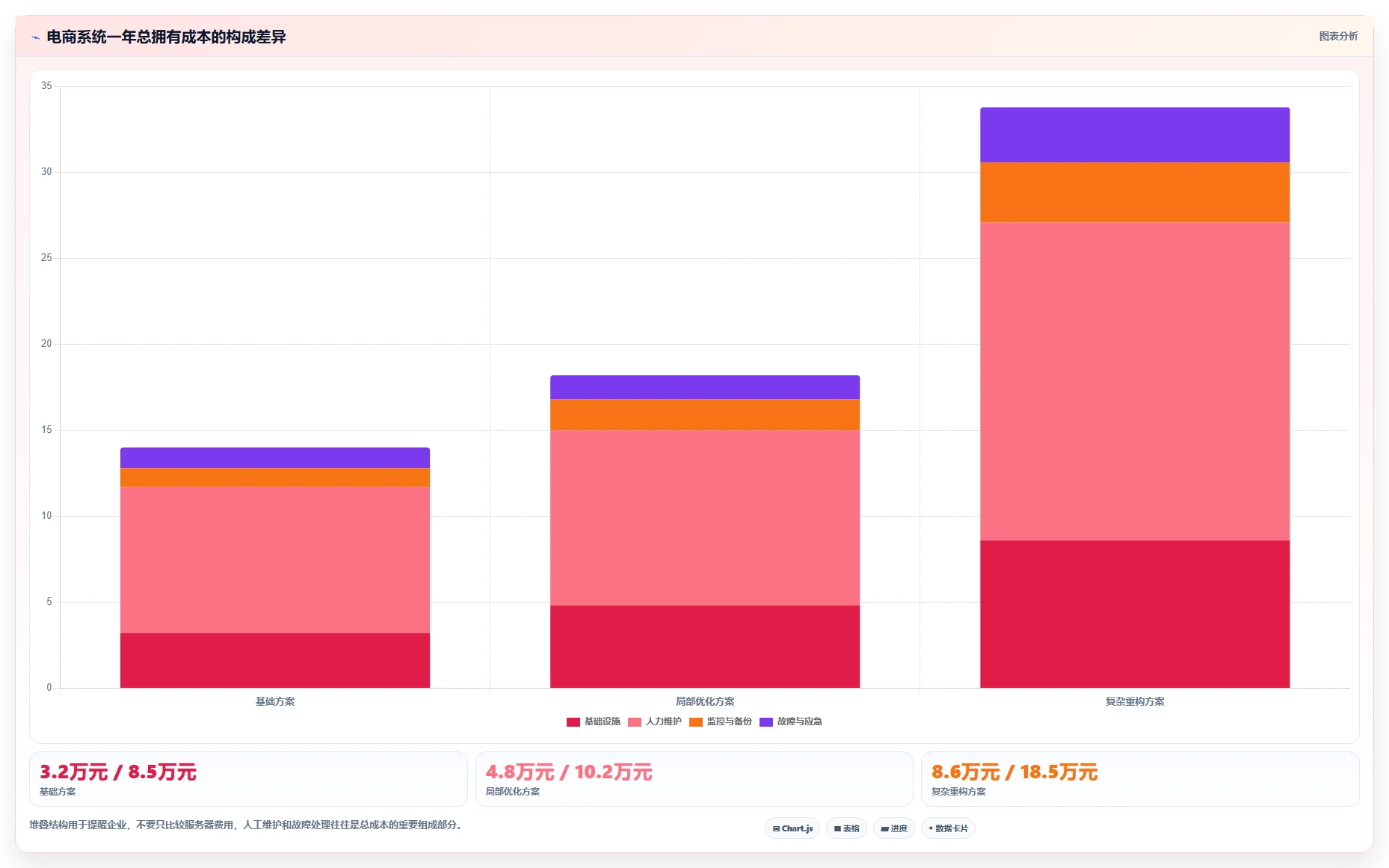This screenshot has width=1389, height=868.
Task: Click the red segment of 局部优化方案 bar
Action: click(x=705, y=647)
